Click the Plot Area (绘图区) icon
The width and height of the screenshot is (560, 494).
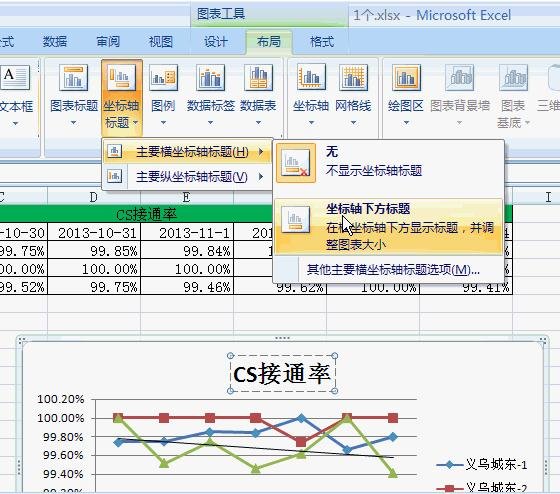[x=406, y=77]
